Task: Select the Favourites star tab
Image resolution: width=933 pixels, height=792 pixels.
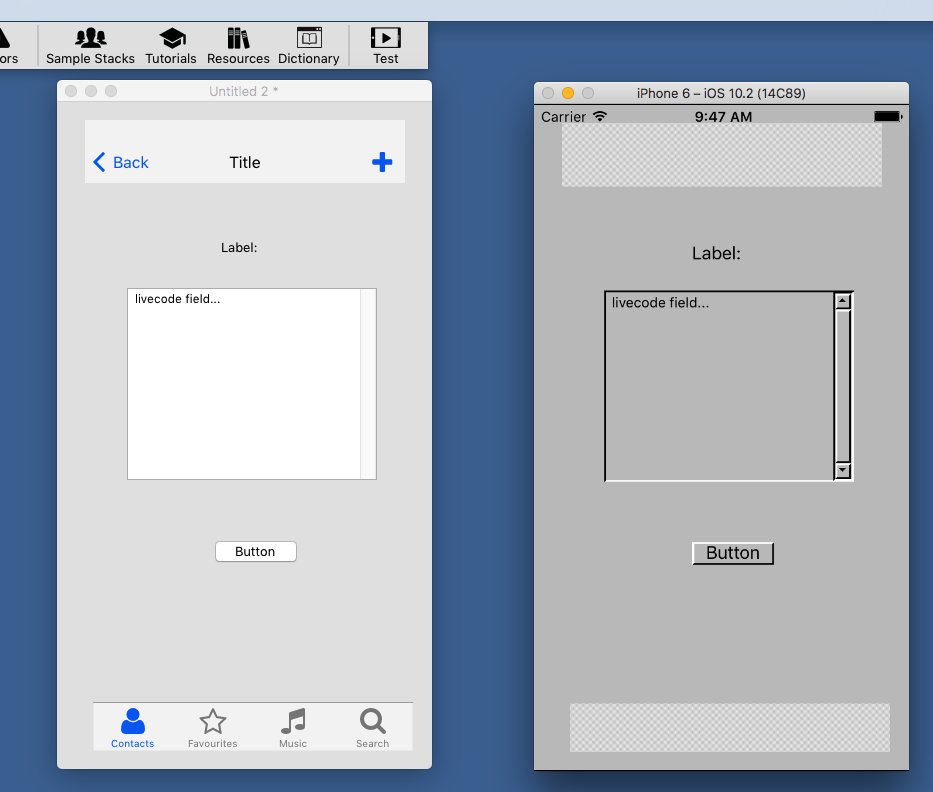Action: coord(212,728)
